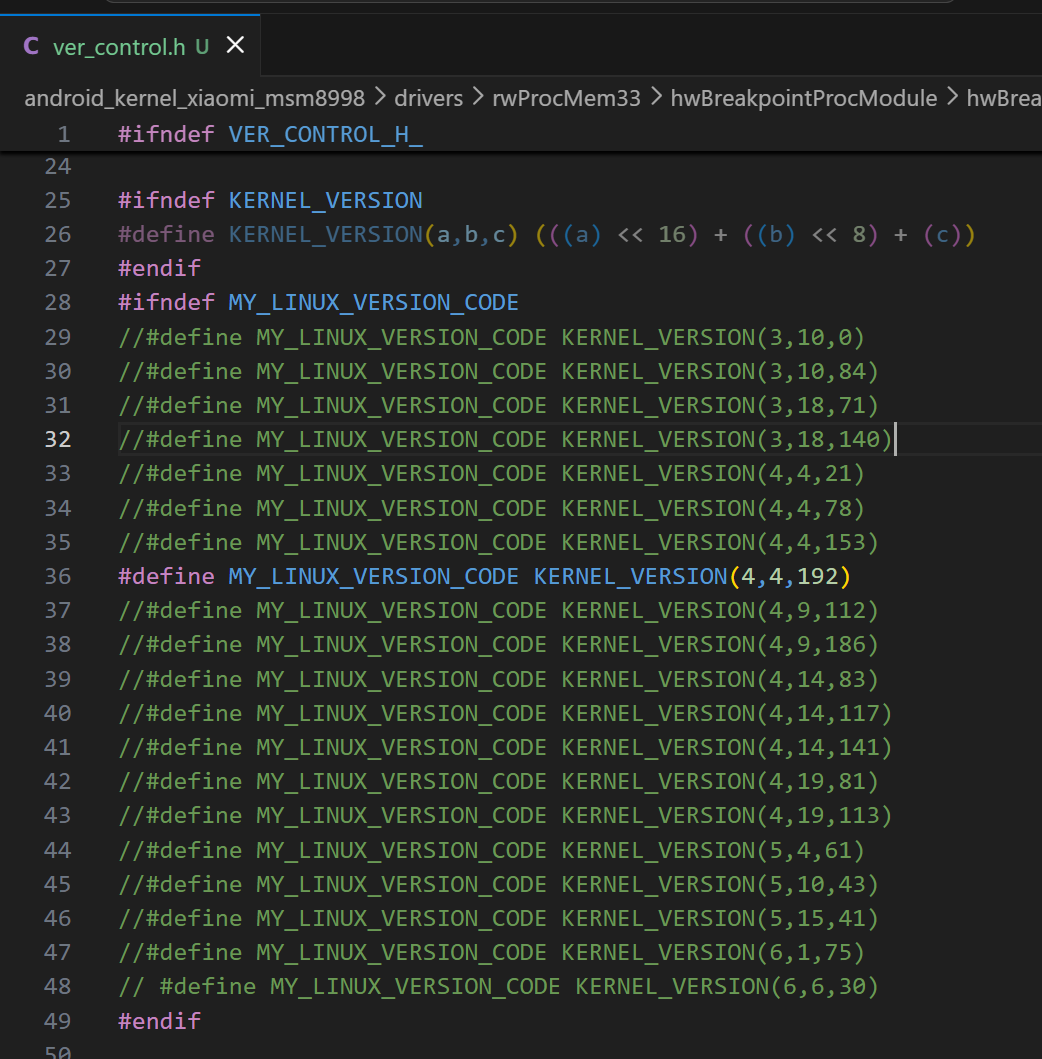Click the commented KERNEL_VERSION(5,10,43) line
Viewport: 1042px width, 1059px height.
(x=498, y=884)
